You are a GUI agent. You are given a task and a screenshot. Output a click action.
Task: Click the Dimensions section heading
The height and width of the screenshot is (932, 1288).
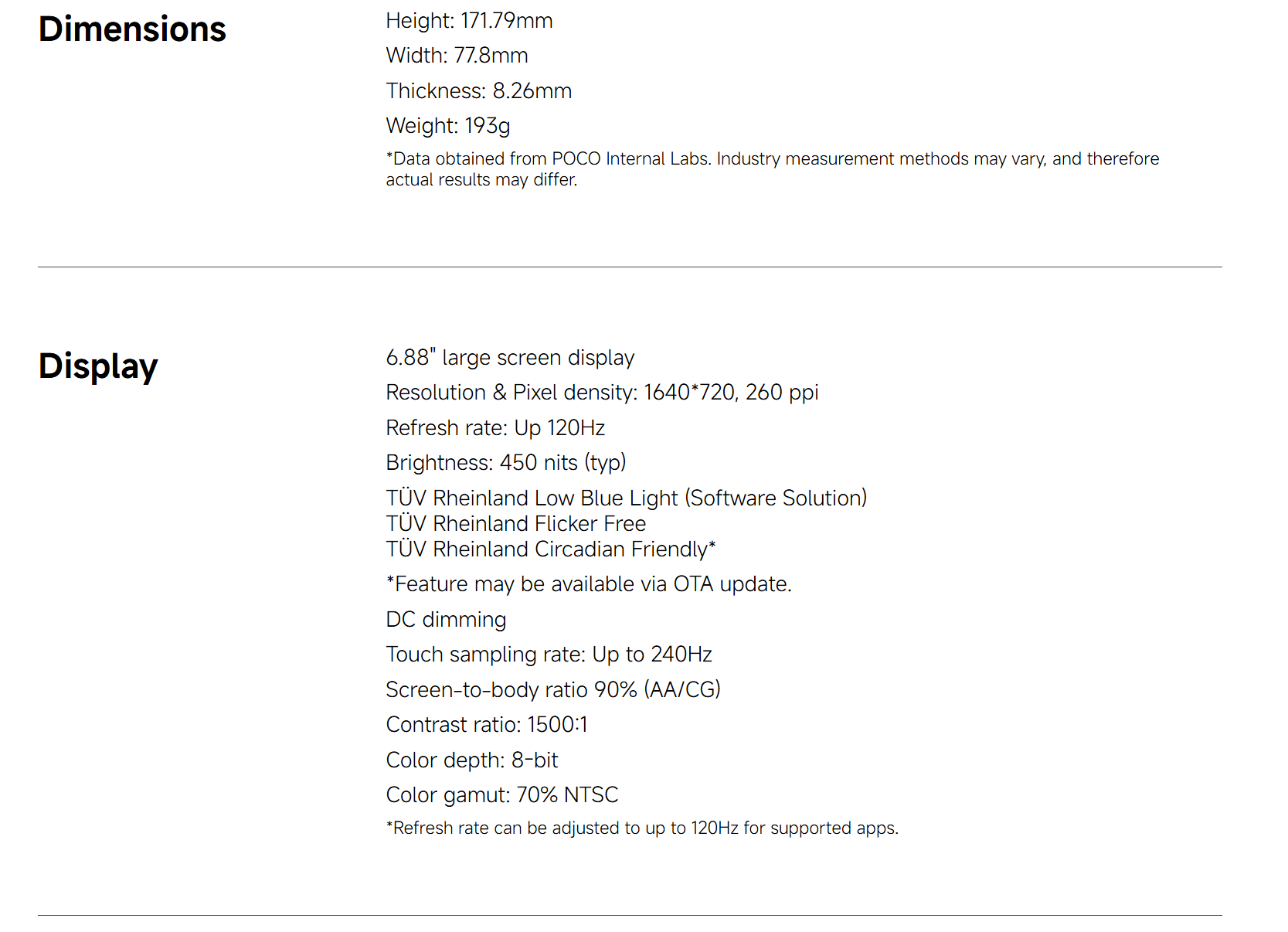pyautogui.click(x=132, y=29)
